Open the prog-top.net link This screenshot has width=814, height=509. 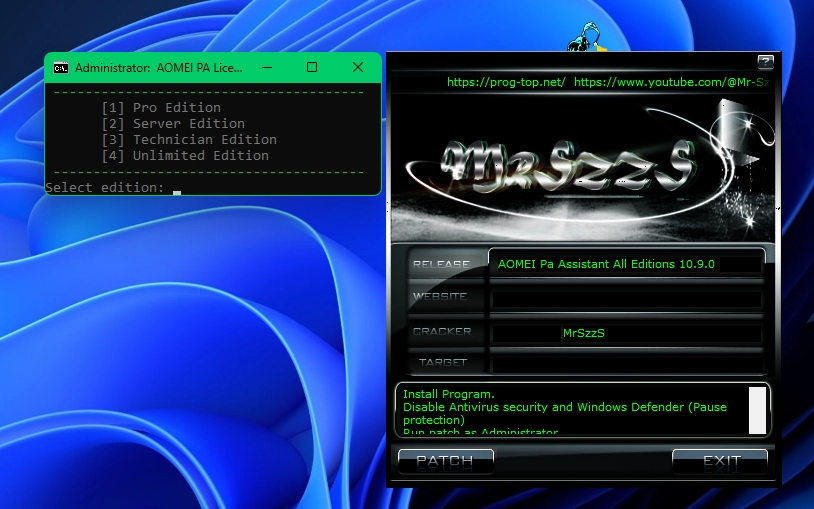click(x=506, y=82)
